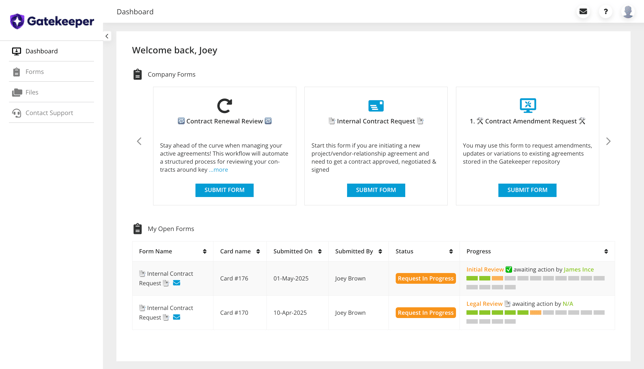Click the Gatekeeper logo
The image size is (644, 369).
[52, 21]
